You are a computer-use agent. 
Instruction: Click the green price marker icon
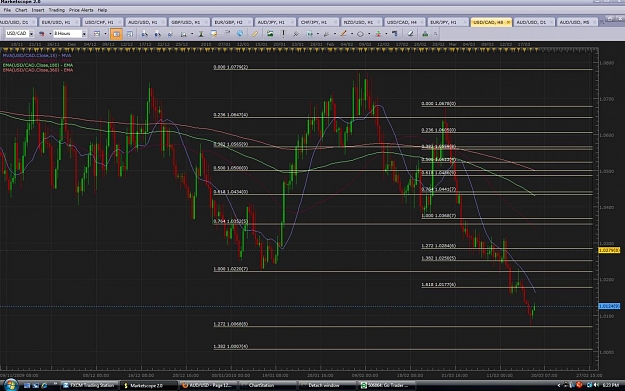pos(201,34)
